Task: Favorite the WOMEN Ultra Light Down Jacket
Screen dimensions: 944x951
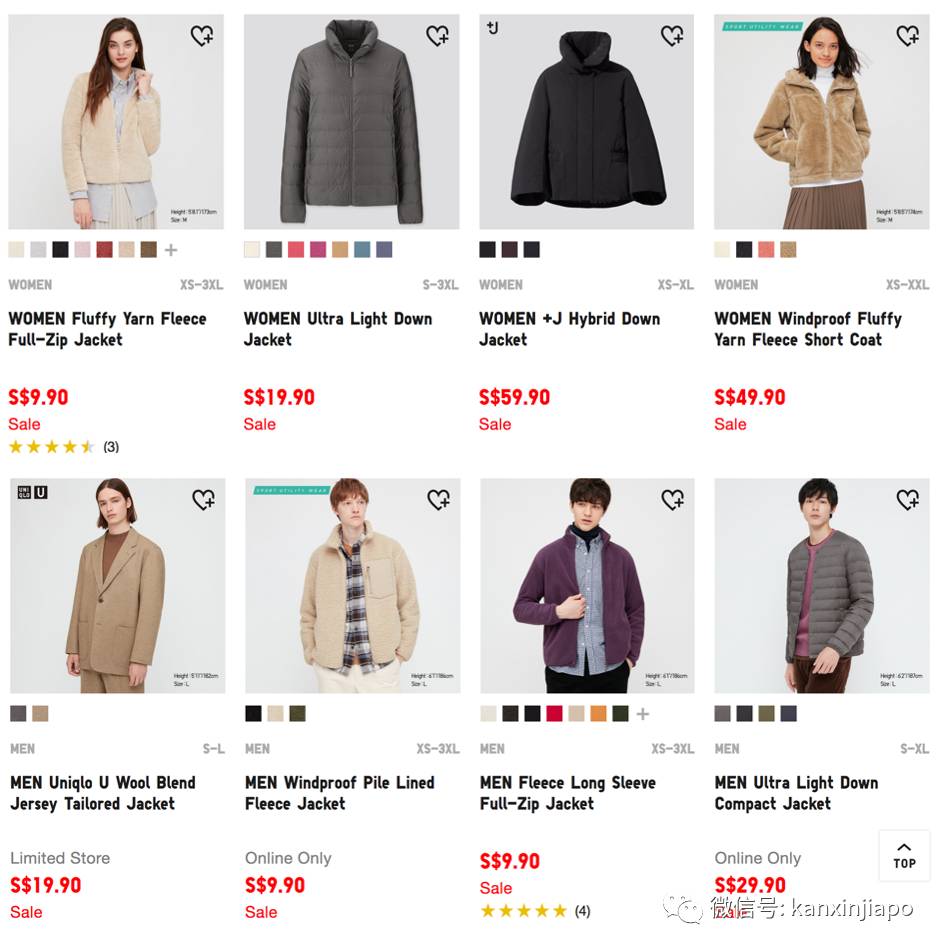Action: 437,37
